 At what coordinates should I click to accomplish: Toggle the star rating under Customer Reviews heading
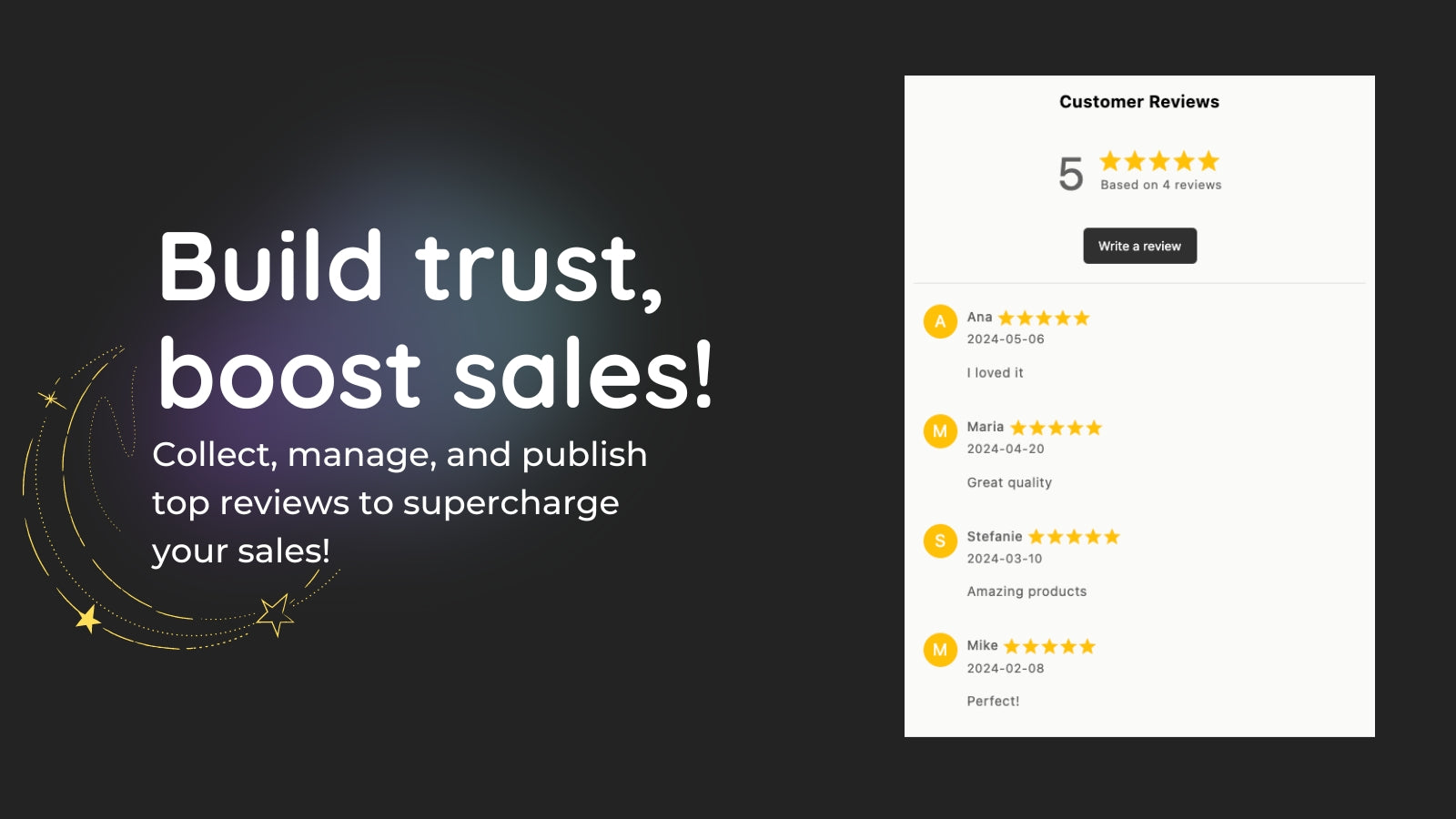(1158, 161)
